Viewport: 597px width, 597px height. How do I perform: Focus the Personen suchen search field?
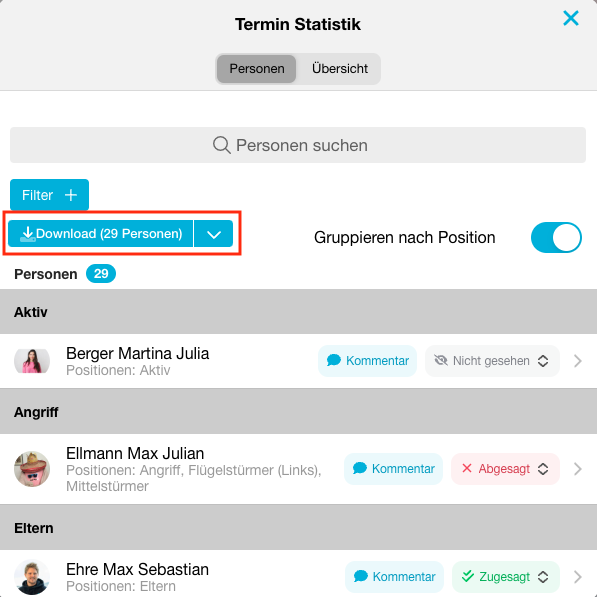298,145
